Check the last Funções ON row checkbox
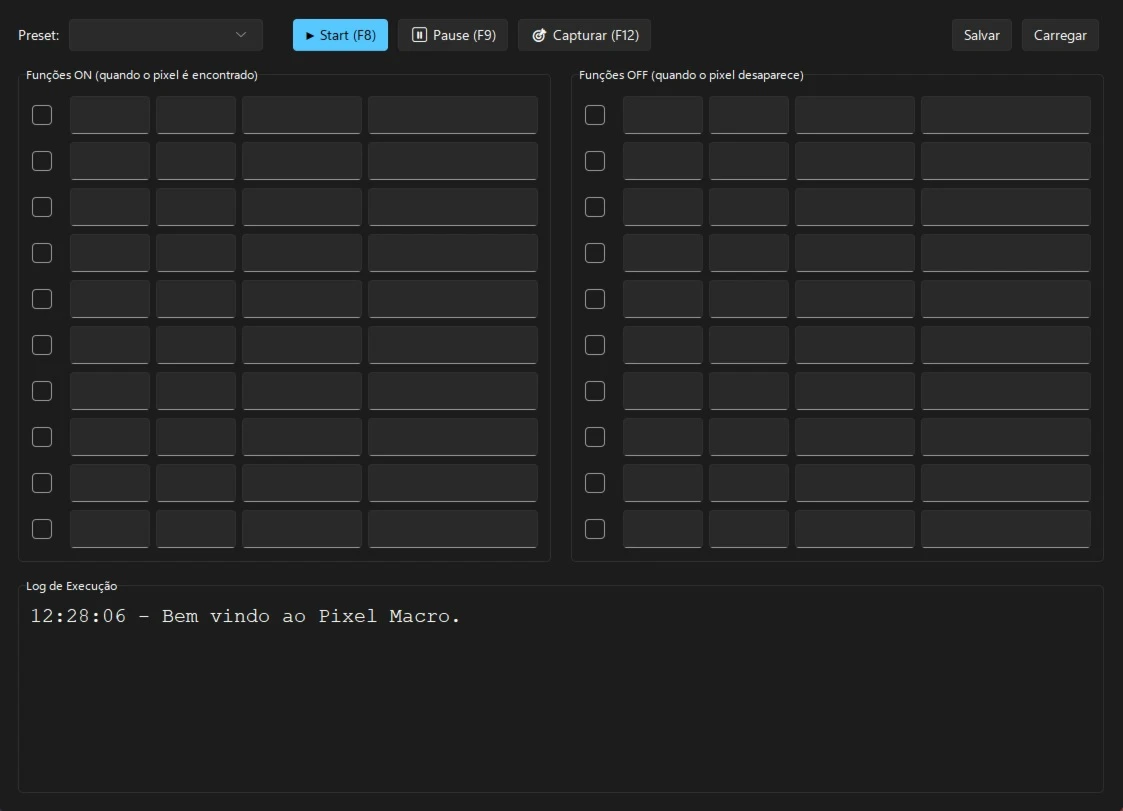 click(42, 529)
